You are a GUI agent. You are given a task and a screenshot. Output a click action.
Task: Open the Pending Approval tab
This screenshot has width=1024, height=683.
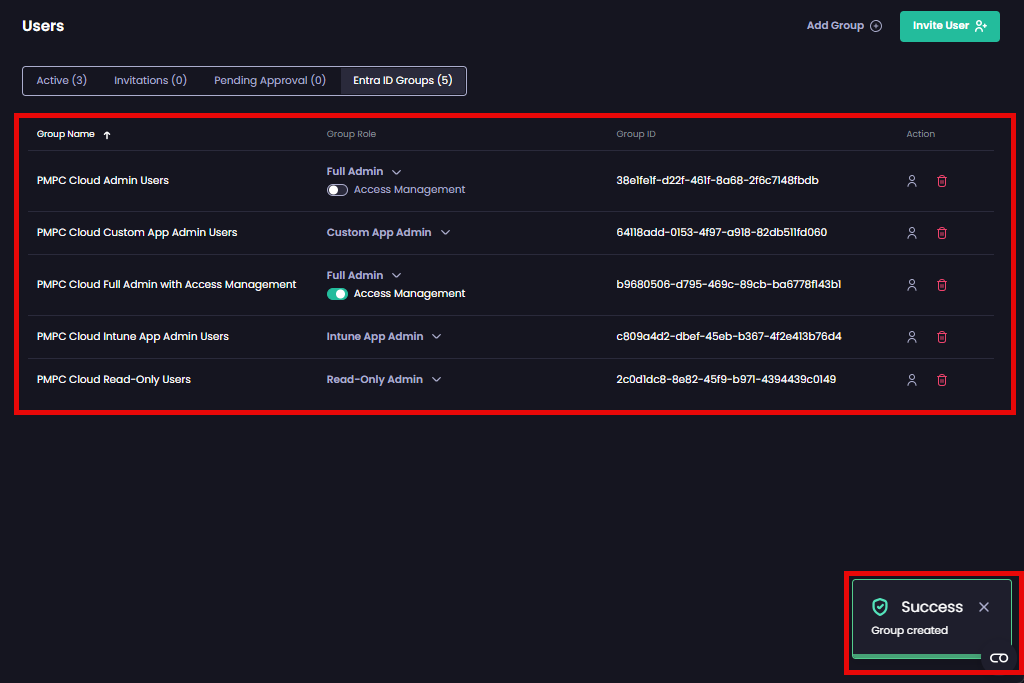coord(270,80)
